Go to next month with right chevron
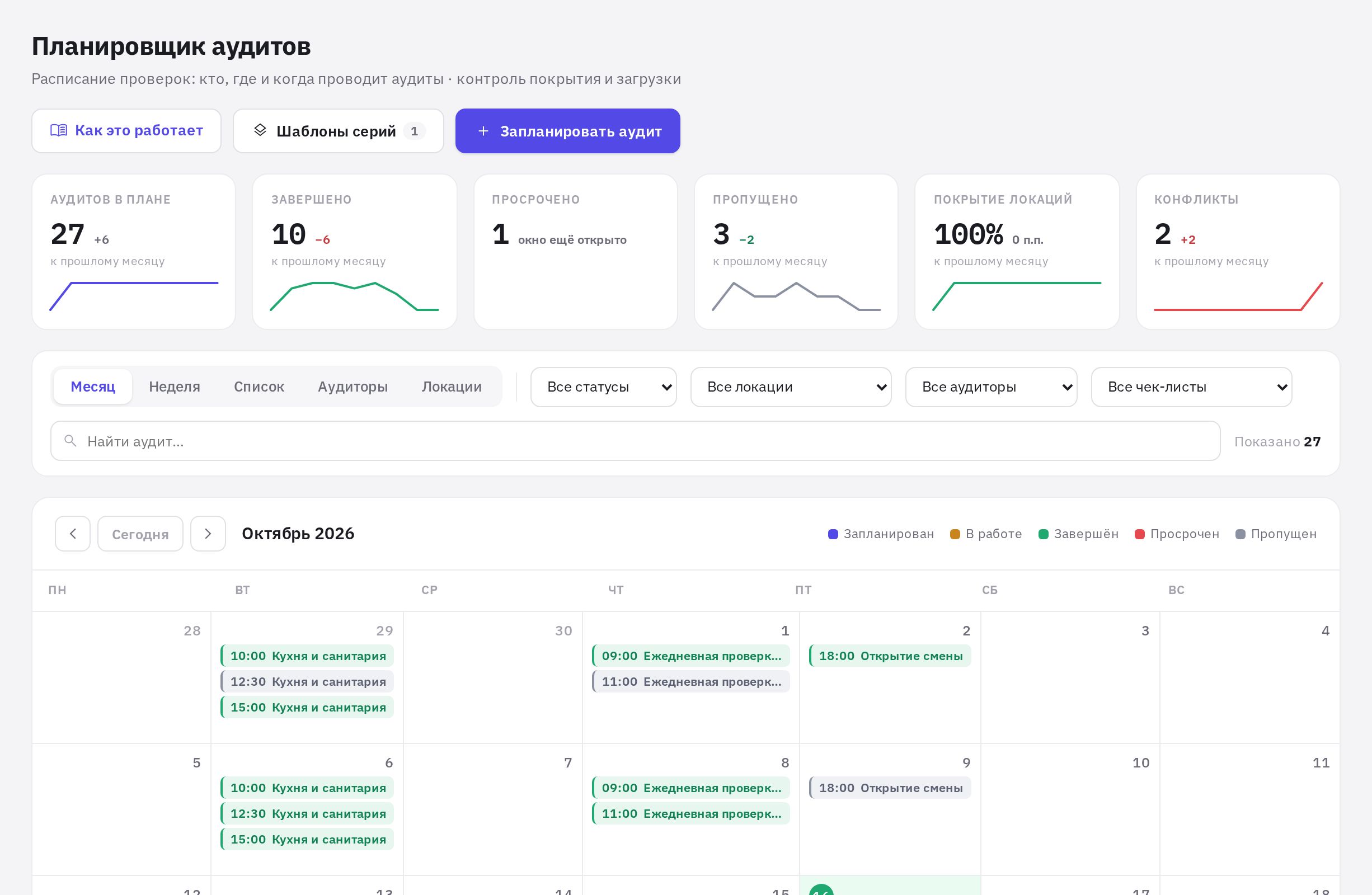The height and width of the screenshot is (895, 1372). pos(208,534)
